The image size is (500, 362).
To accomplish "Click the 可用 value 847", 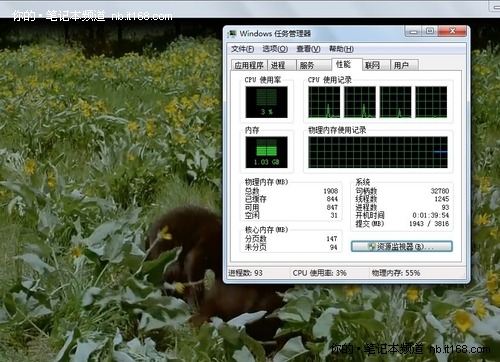I will click(332, 207).
